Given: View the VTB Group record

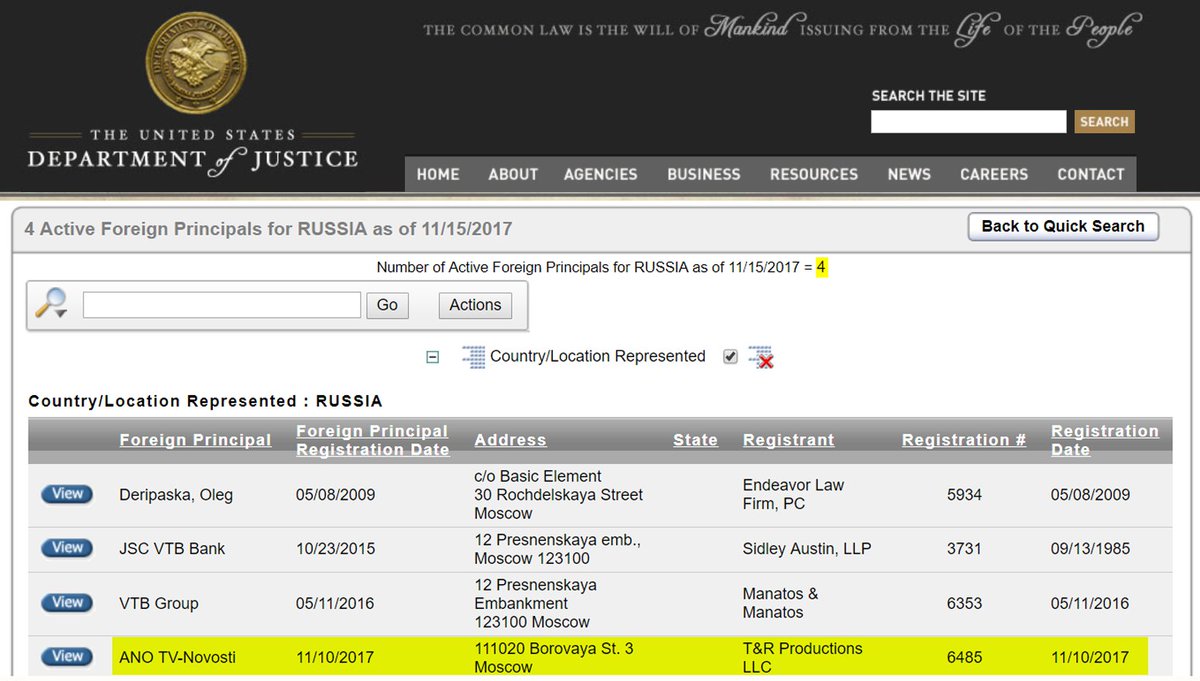Looking at the screenshot, I should pos(67,603).
